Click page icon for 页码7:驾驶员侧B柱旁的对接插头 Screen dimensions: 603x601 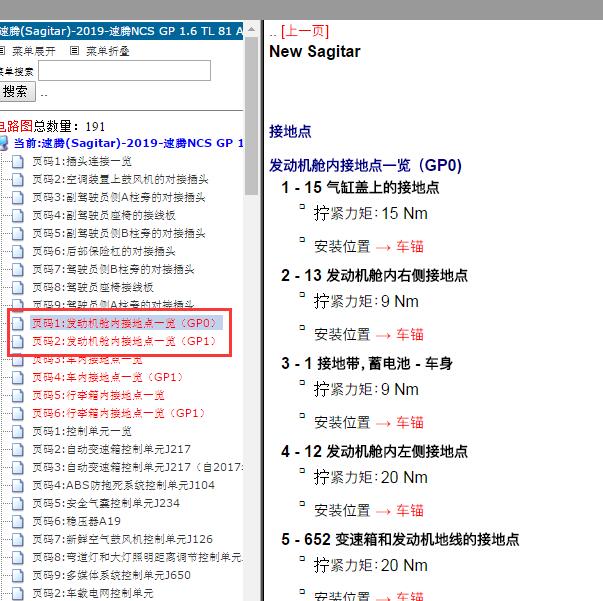[x=17, y=270]
